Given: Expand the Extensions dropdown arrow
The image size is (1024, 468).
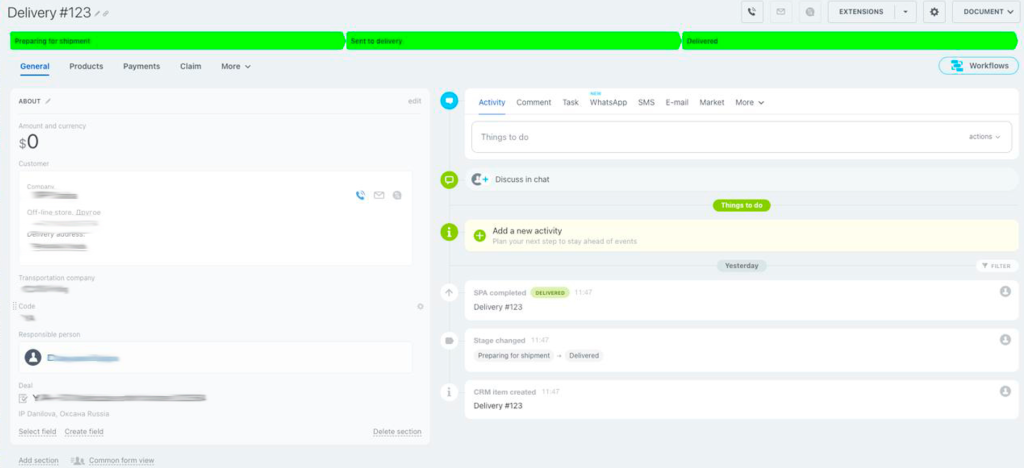Looking at the screenshot, I should pyautogui.click(x=904, y=12).
